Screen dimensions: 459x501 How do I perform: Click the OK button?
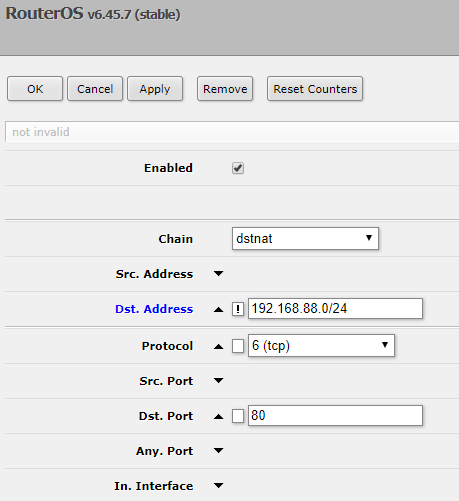35,89
